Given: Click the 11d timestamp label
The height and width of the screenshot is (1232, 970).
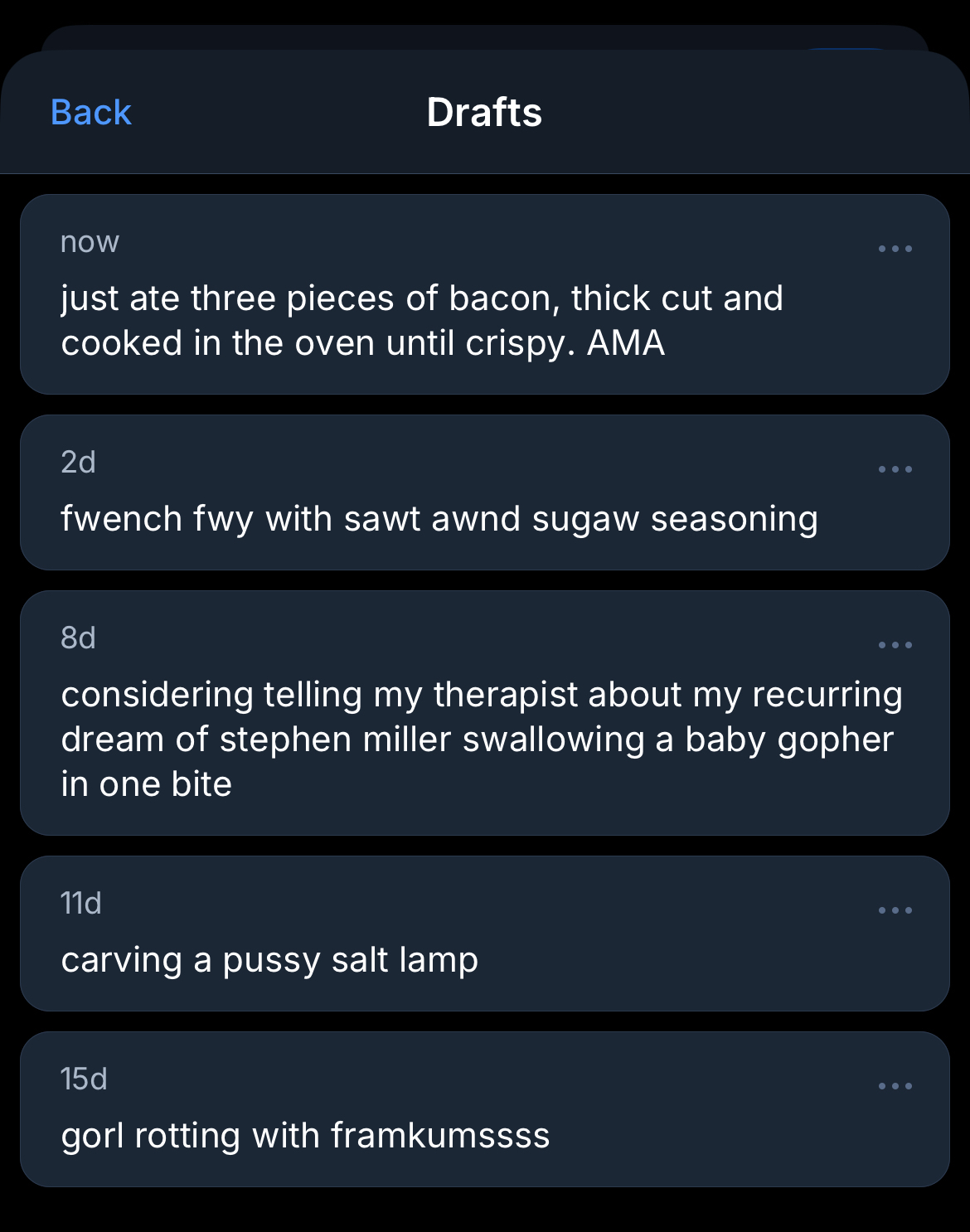Looking at the screenshot, I should click(81, 904).
